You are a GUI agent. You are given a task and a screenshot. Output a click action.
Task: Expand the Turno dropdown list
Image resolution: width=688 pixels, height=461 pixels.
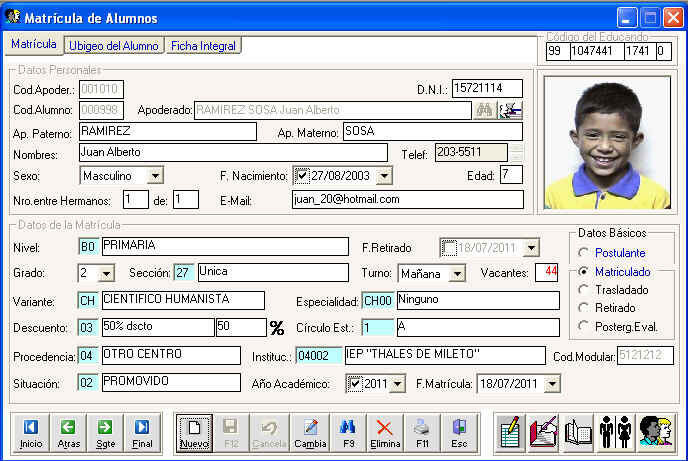click(x=457, y=273)
